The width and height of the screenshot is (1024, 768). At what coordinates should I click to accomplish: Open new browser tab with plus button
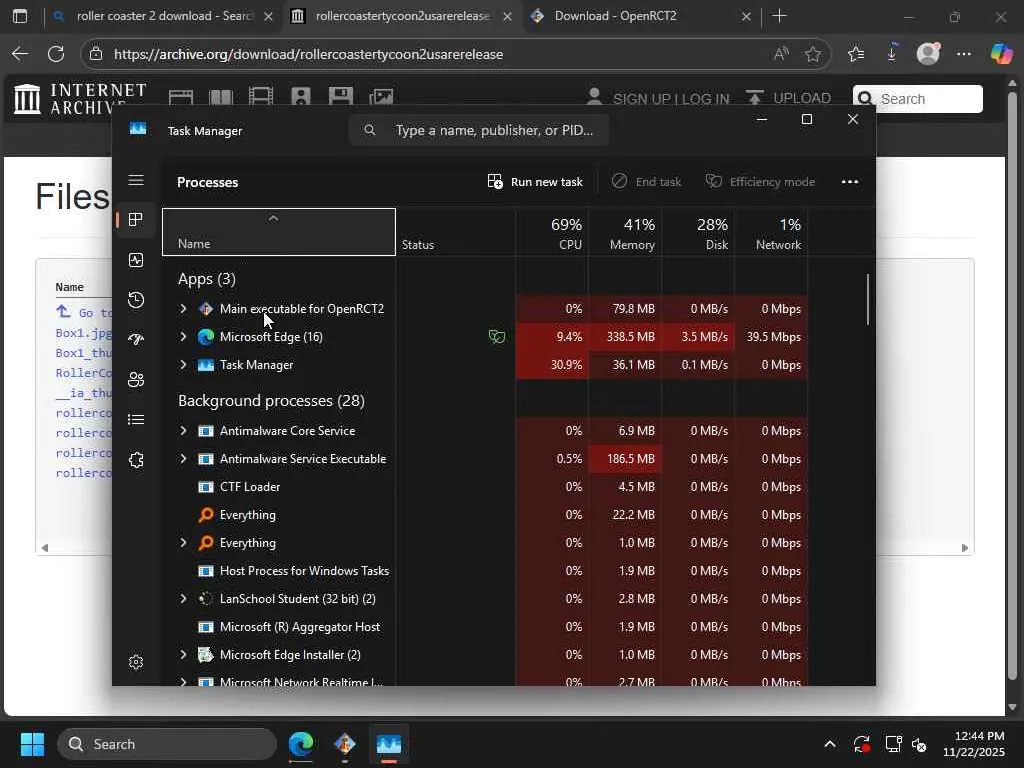point(779,16)
